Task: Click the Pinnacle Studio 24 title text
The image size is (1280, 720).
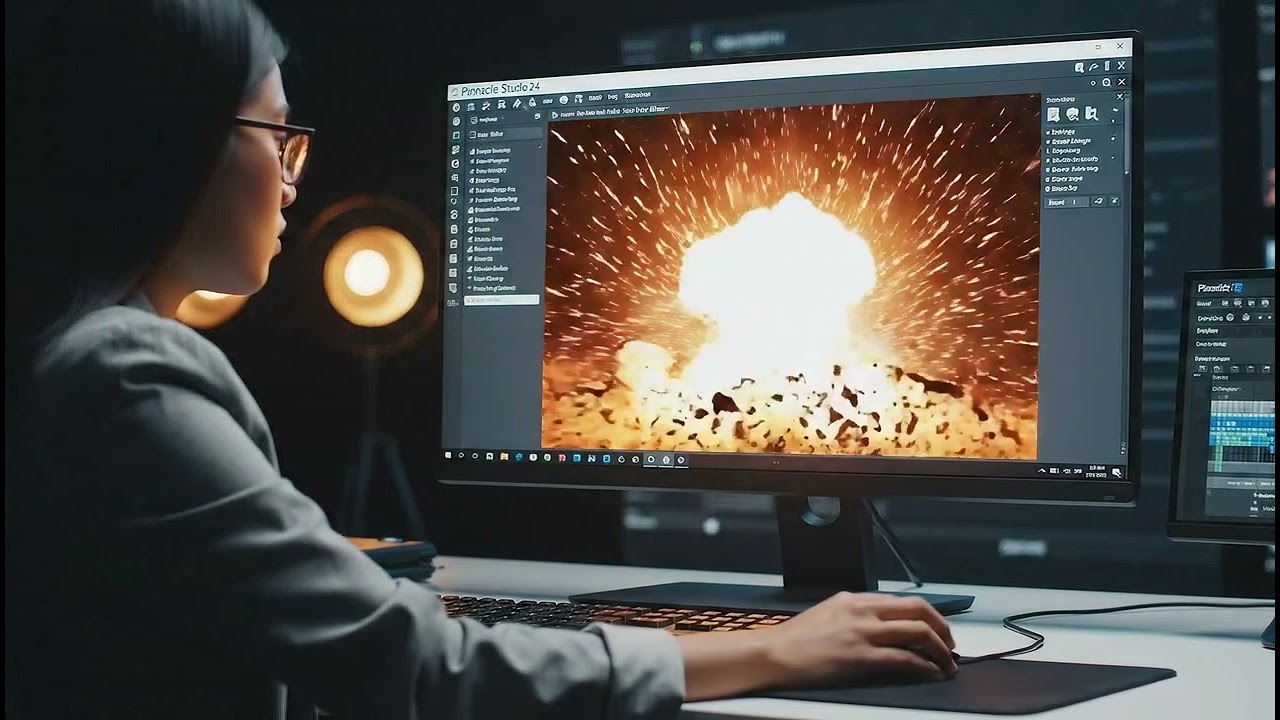Action: pyautogui.click(x=500, y=89)
